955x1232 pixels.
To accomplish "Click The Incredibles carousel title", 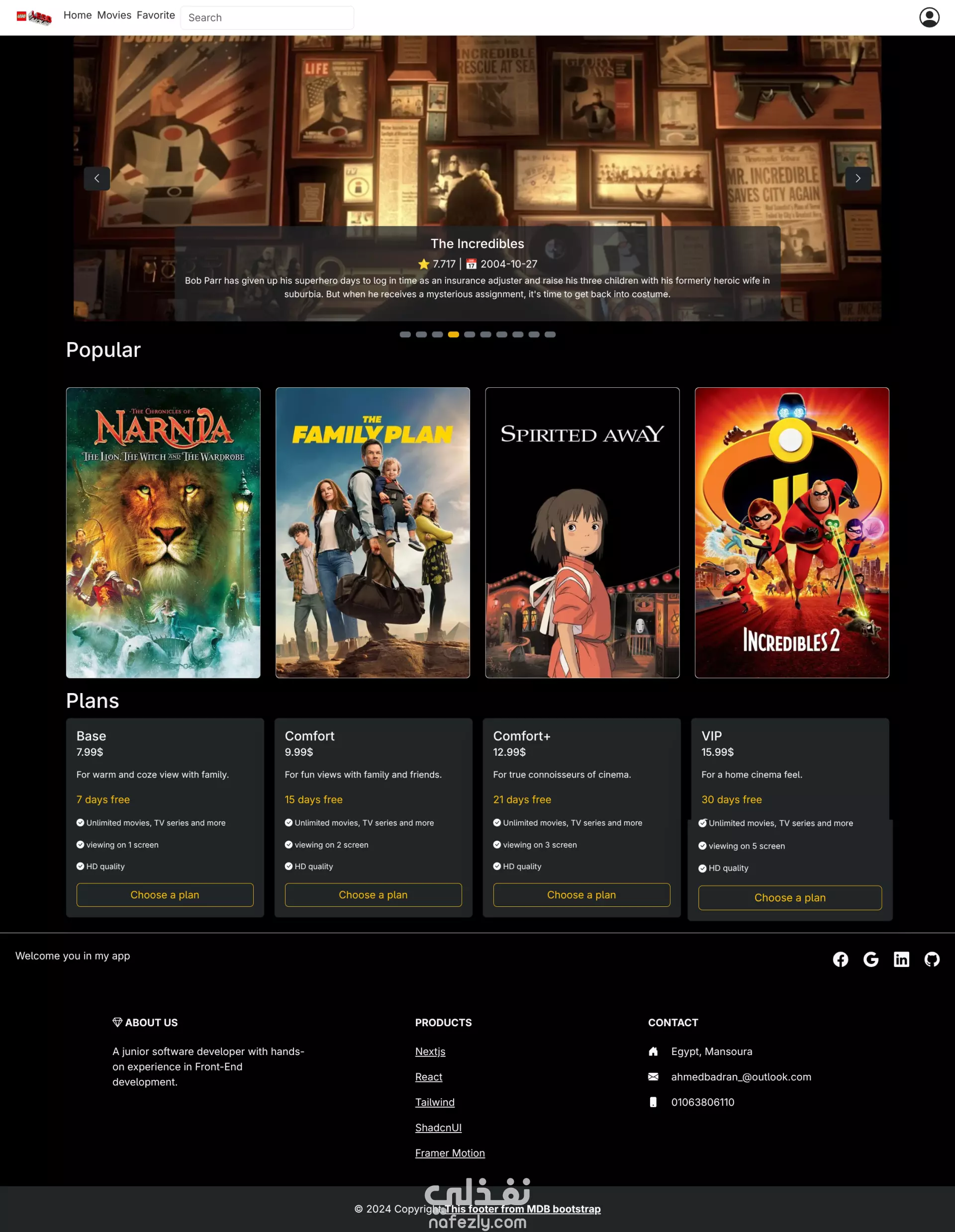I will coord(477,244).
